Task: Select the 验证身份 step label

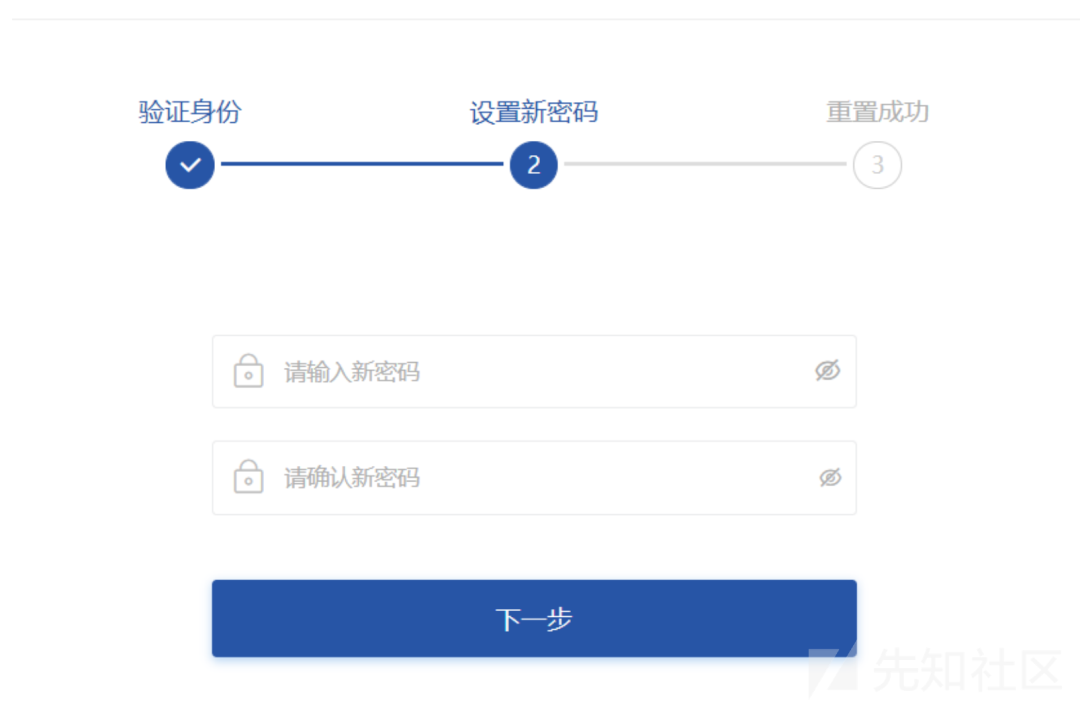Action: tap(190, 112)
